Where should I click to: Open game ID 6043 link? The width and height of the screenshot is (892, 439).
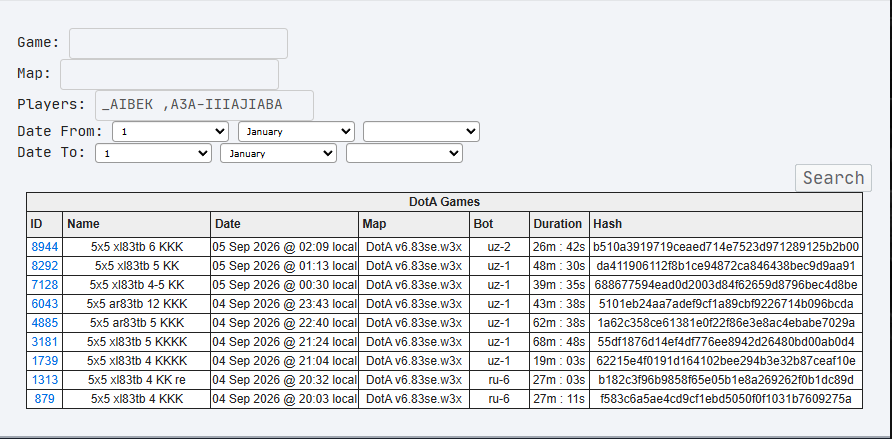click(x=44, y=304)
